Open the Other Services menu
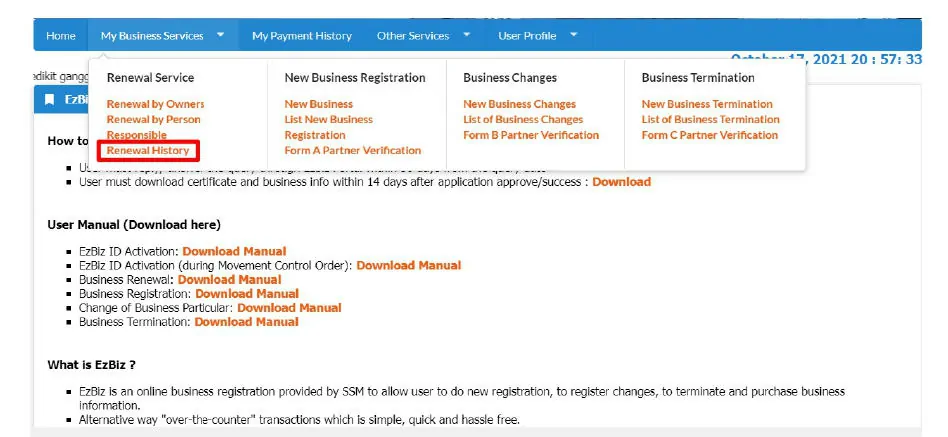The width and height of the screenshot is (948, 437). (413, 36)
